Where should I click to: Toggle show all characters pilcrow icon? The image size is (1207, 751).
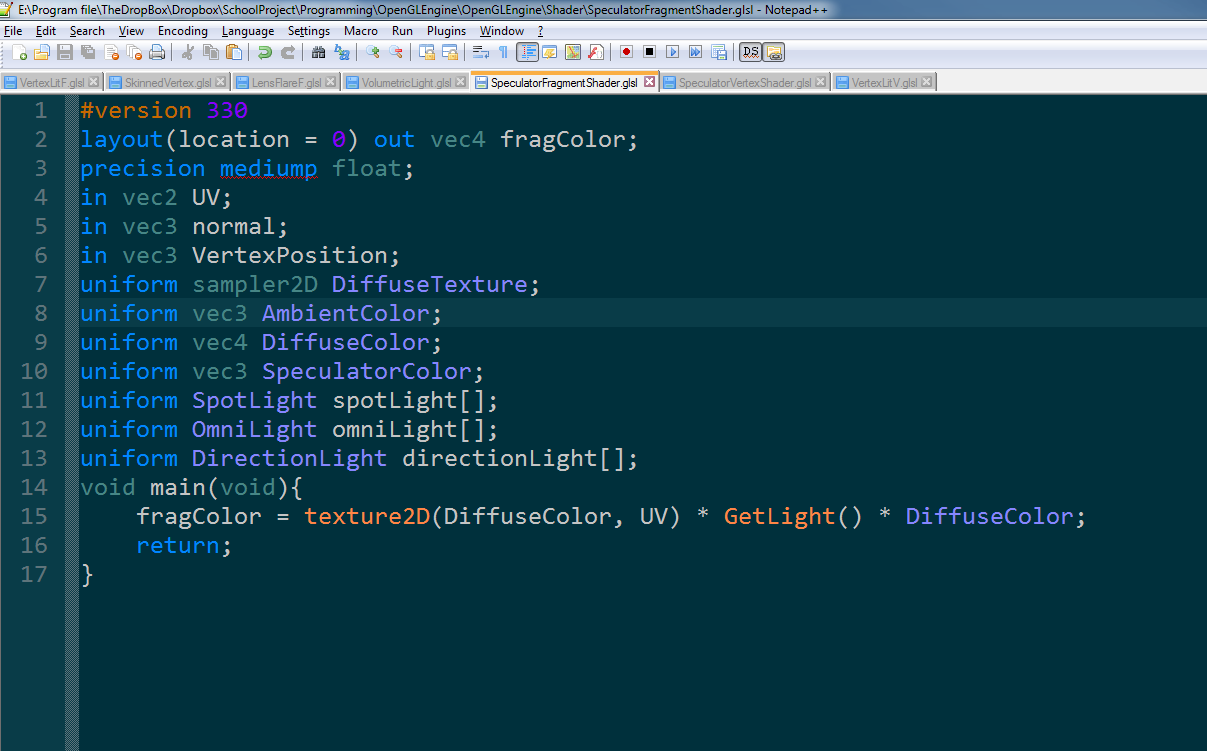click(x=503, y=52)
